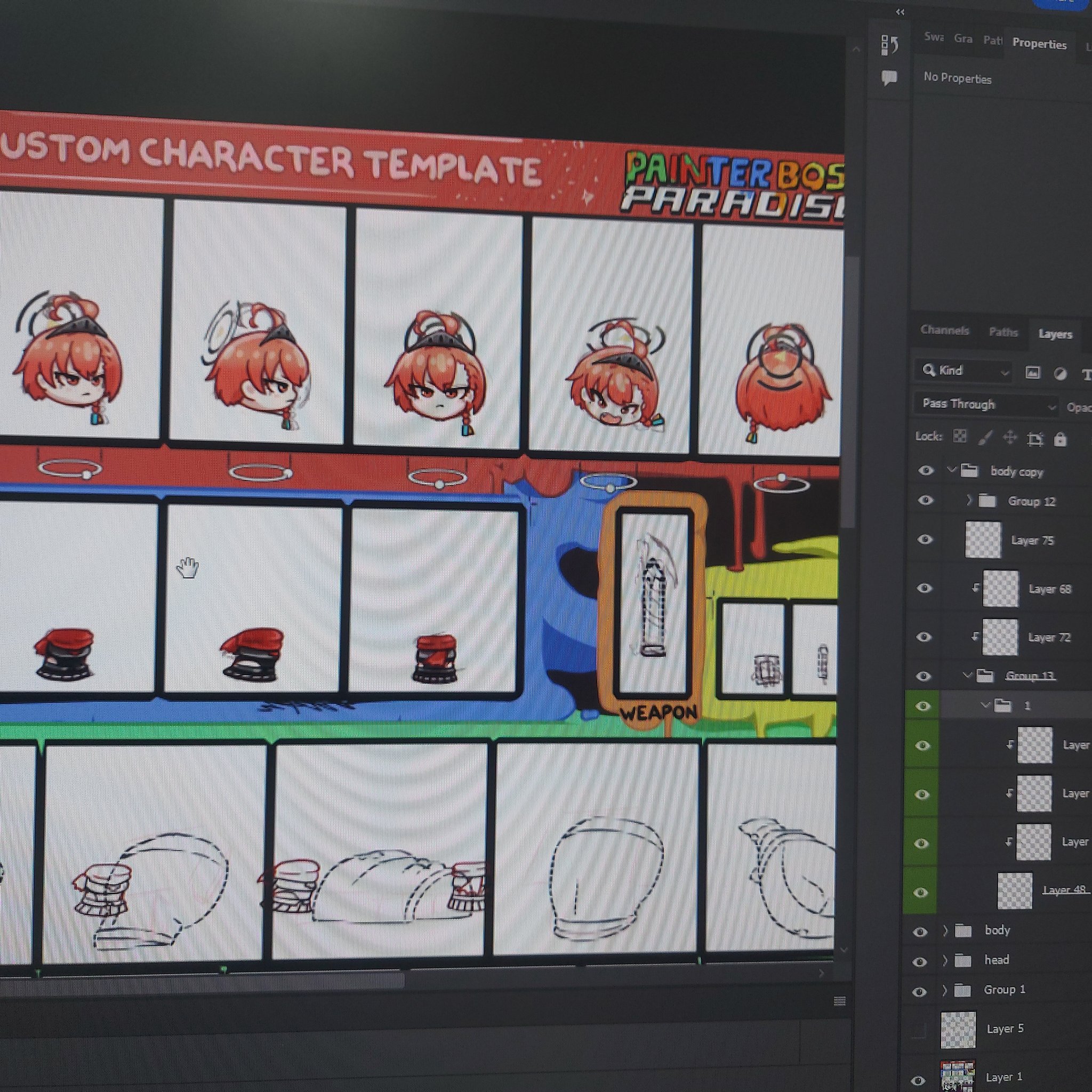Viewport: 1092px width, 1092px height.
Task: Collapse group 1 chevron
Action: (986, 705)
